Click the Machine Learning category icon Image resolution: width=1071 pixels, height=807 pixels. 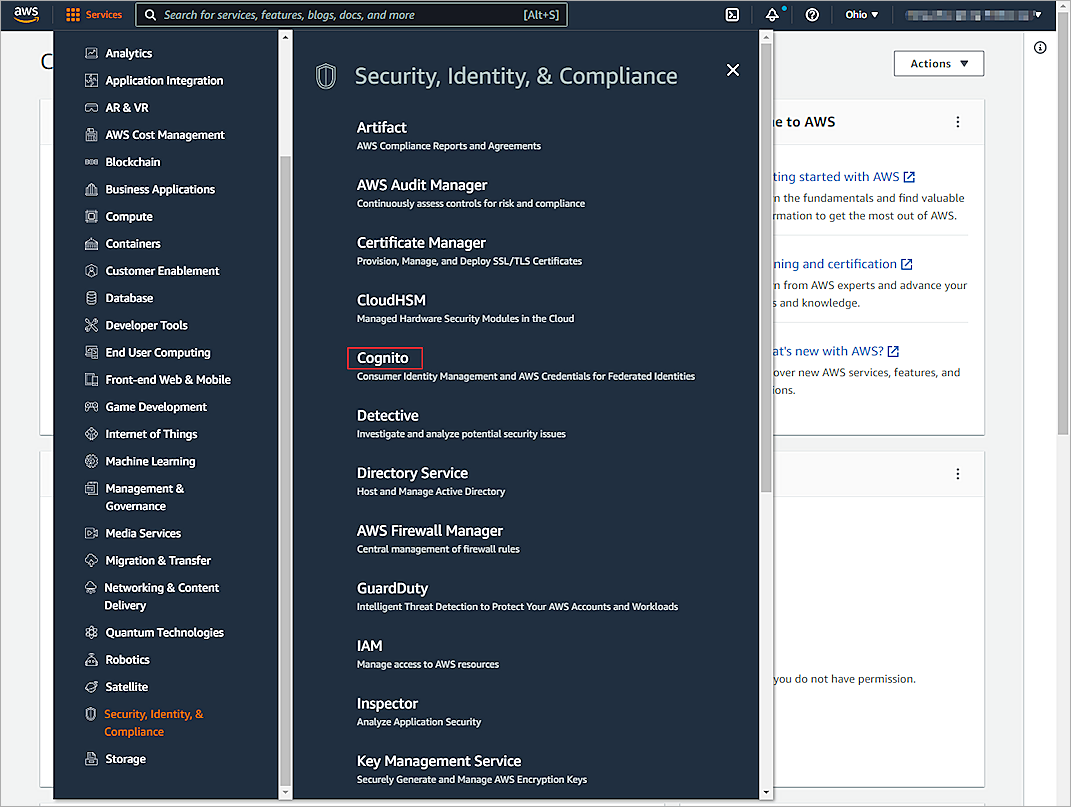tap(91, 461)
